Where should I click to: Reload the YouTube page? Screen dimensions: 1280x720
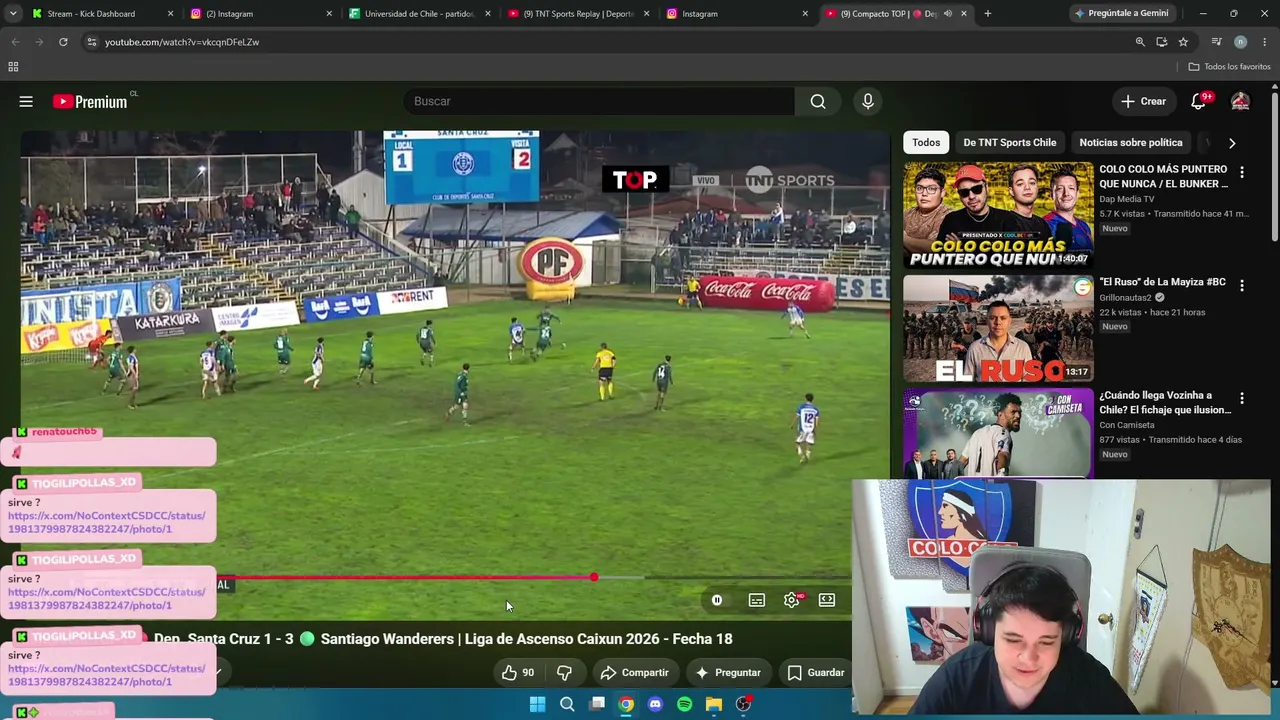(63, 42)
